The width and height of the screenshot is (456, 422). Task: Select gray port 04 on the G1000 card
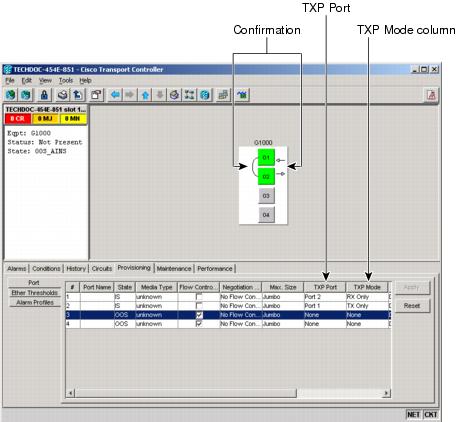click(266, 215)
